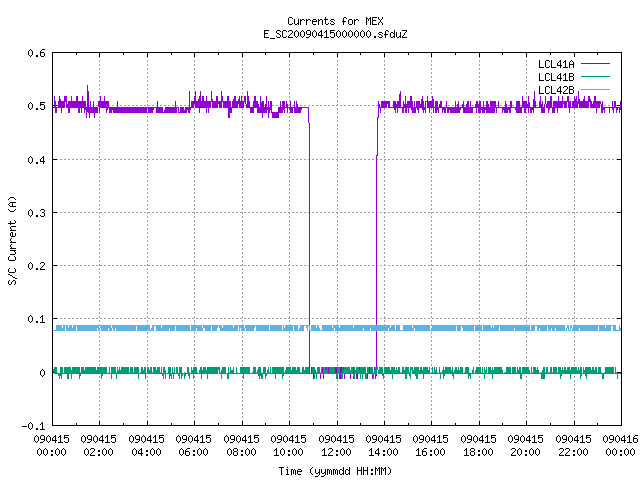Click the file name E_SC20090415000000.sfduZ
This screenshot has height=480, width=640.
[x=335, y=34]
